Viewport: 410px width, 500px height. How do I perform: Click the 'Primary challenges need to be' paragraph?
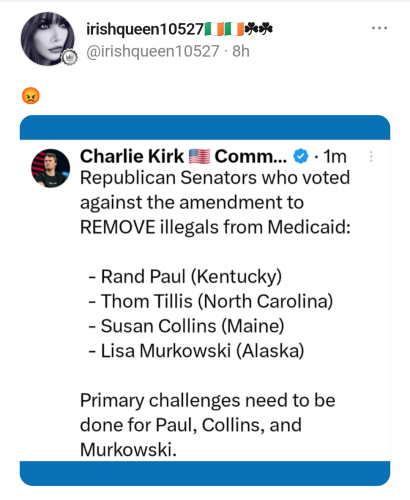(208, 425)
